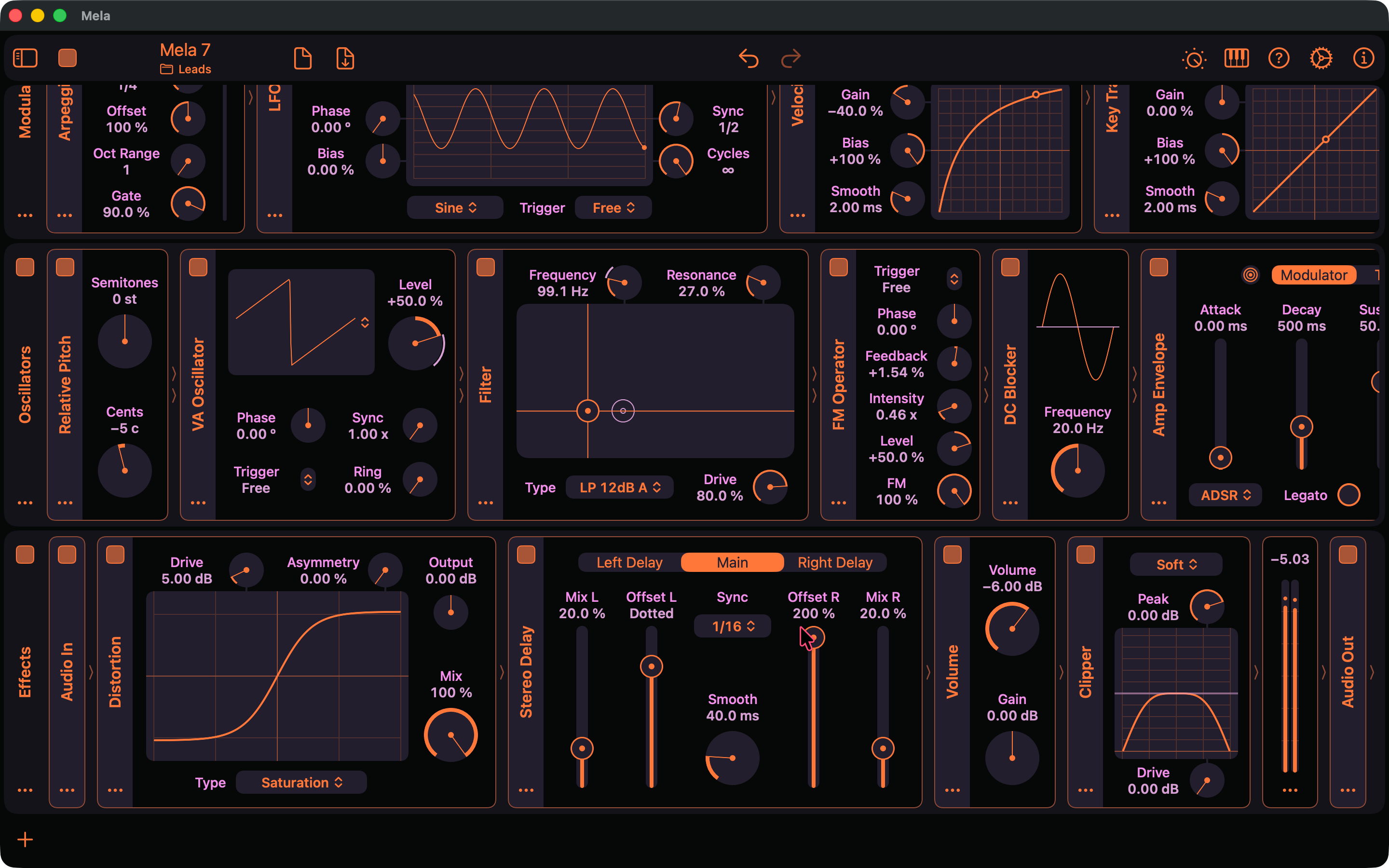Open the Volume module's three-dot menu
Viewport: 1389px width, 868px height.
tap(952, 790)
